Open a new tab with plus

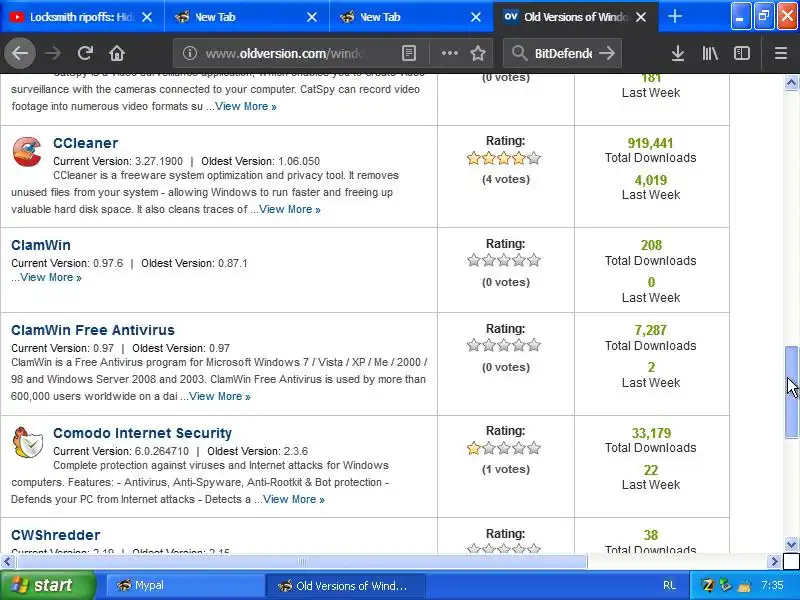674,17
